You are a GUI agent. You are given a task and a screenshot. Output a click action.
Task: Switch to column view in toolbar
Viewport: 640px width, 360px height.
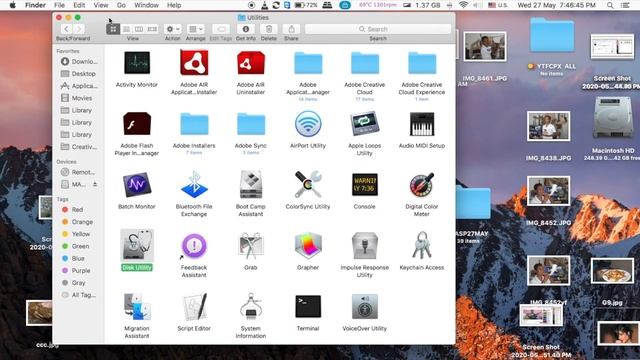coord(139,29)
